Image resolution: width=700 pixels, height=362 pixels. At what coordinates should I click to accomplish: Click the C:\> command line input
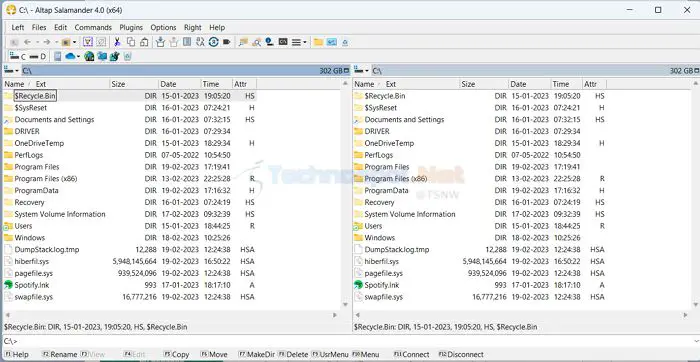pos(350,341)
